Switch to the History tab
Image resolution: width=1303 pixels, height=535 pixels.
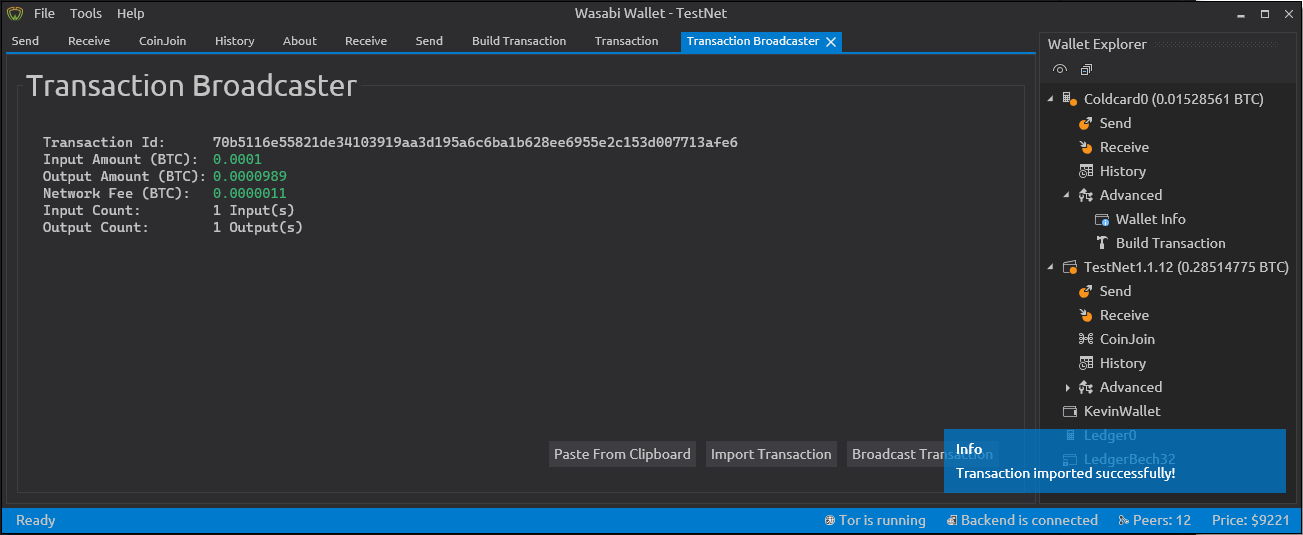[x=235, y=41]
